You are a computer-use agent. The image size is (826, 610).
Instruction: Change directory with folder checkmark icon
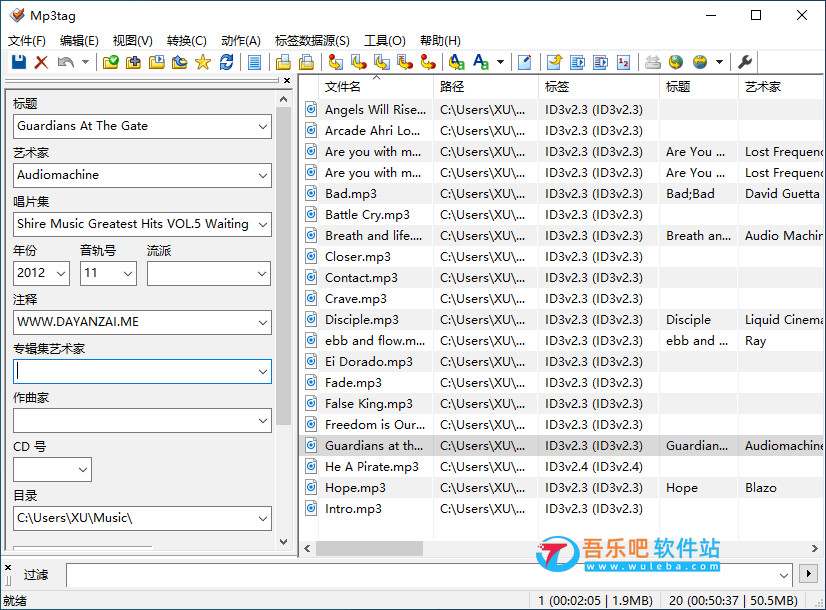point(111,62)
